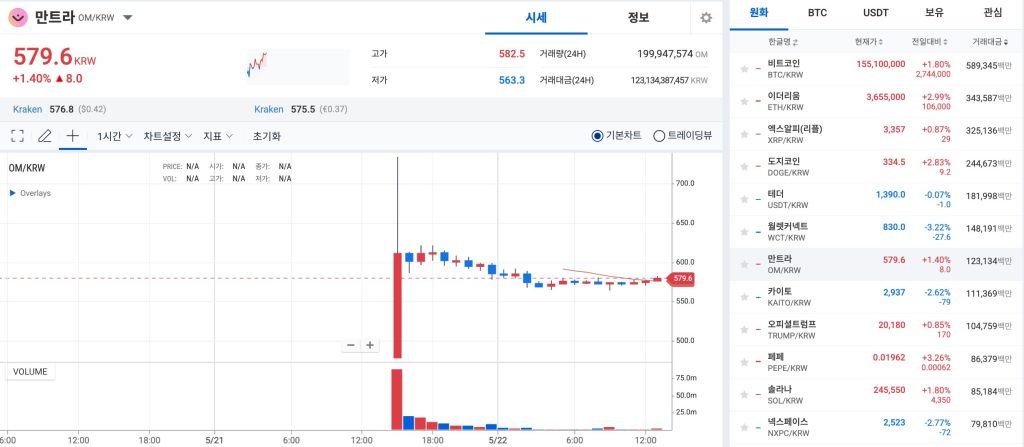Favorite Bitcoin with its star icon
Viewport: 1024px width, 447px height.
(x=744, y=68)
